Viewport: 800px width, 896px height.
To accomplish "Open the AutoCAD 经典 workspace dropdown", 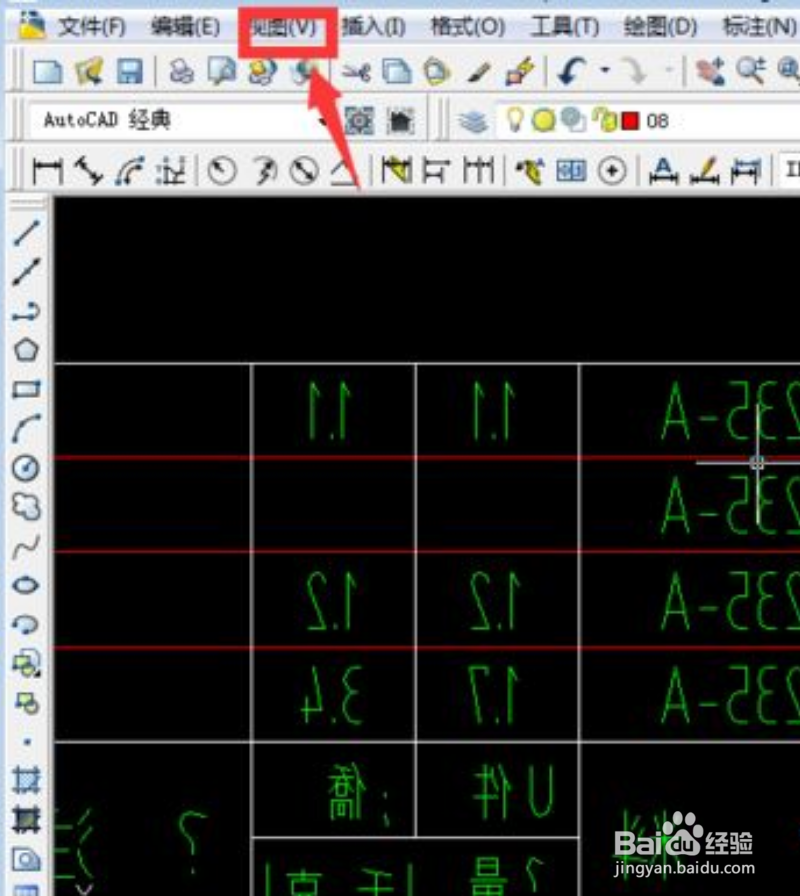I will pyautogui.click(x=178, y=120).
